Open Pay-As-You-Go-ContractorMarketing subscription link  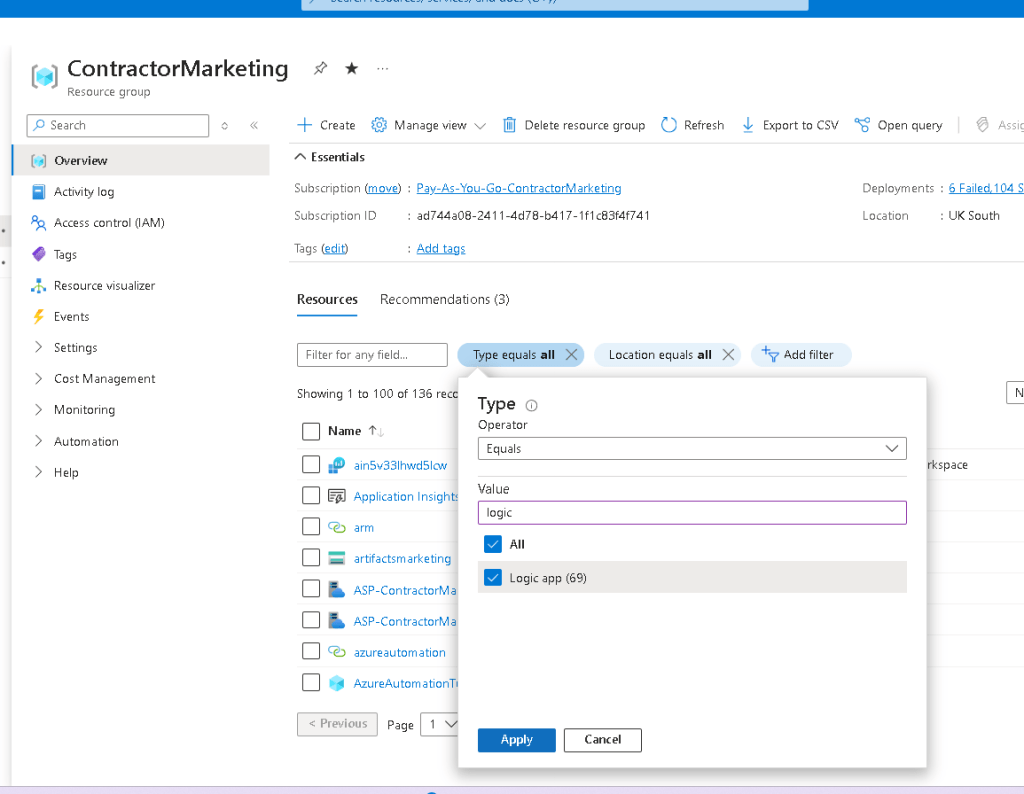[519, 188]
